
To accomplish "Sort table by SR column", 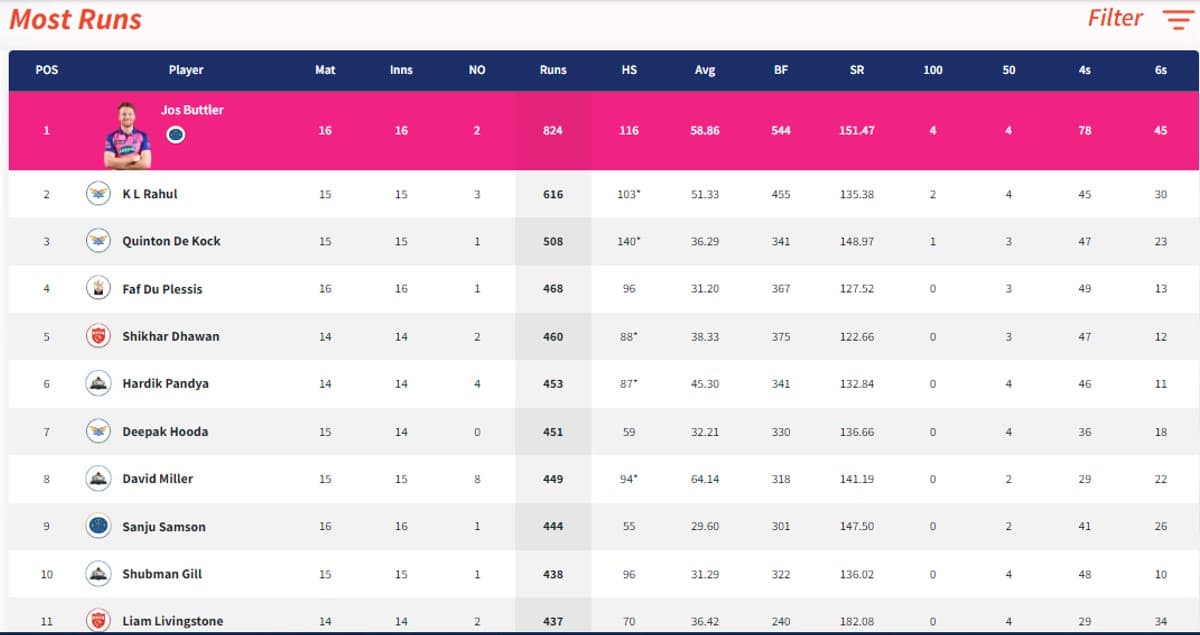I will (x=857, y=70).
